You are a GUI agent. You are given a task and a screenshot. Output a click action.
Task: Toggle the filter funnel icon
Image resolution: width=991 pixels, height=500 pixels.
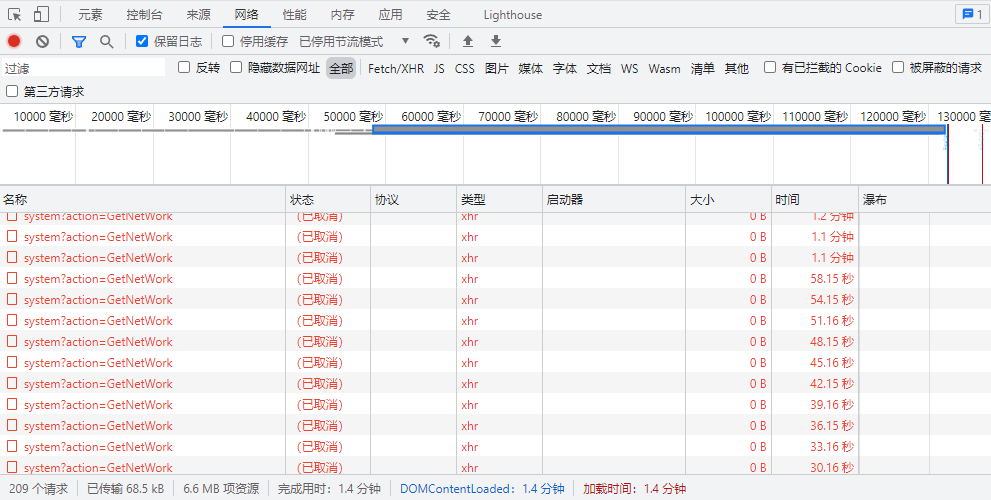click(x=78, y=42)
